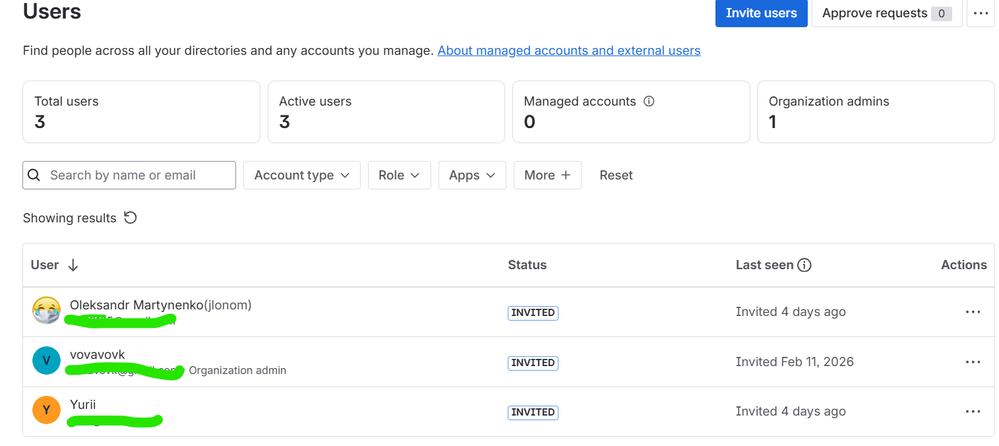Click INVITED badge for Yurii

tap(533, 412)
